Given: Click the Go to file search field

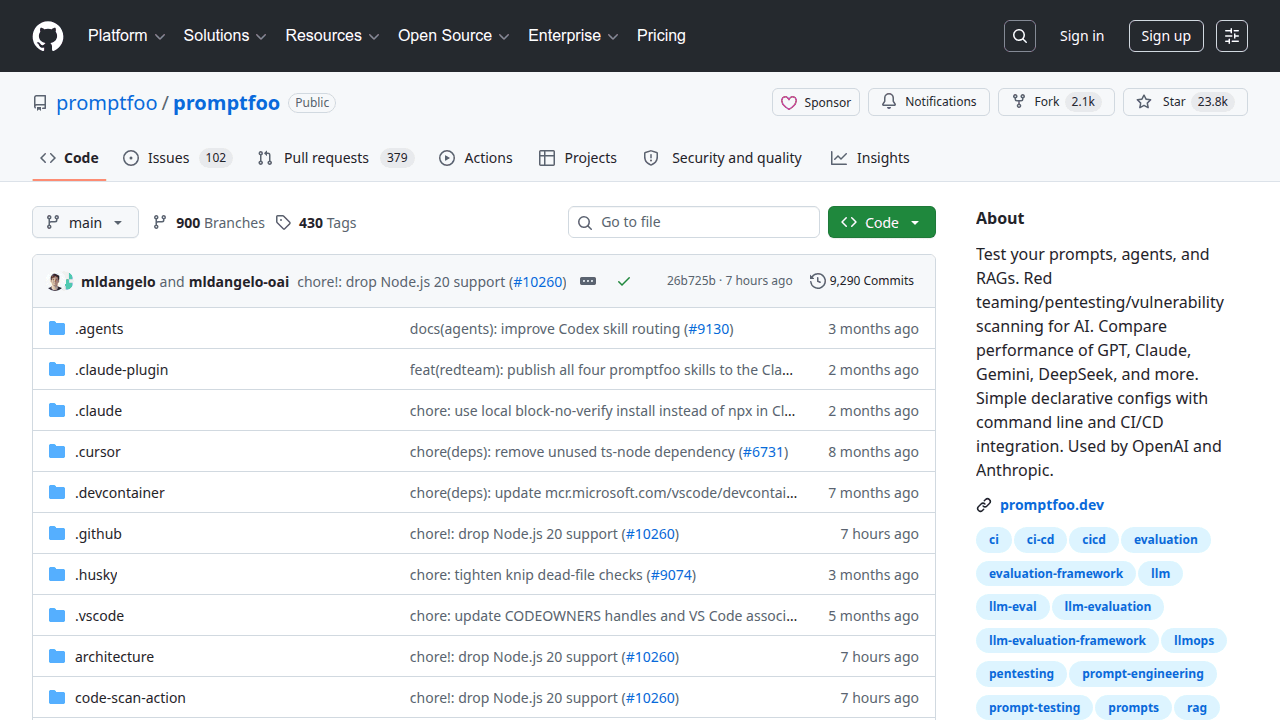Looking at the screenshot, I should click(x=694, y=222).
